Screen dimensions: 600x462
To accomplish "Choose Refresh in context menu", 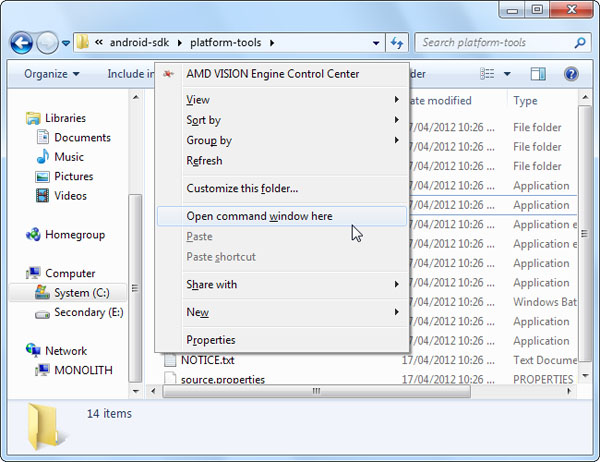I will (282, 161).
